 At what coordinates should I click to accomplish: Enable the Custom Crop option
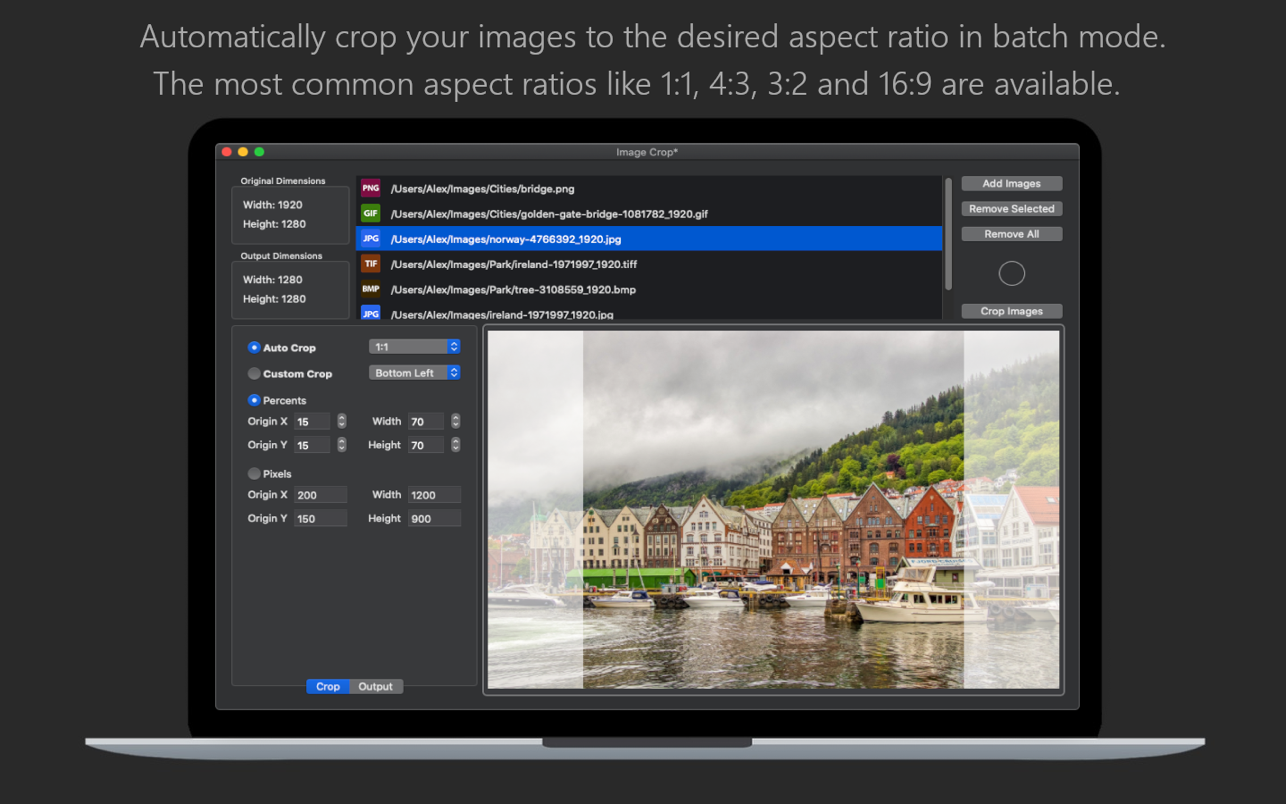pyautogui.click(x=254, y=374)
